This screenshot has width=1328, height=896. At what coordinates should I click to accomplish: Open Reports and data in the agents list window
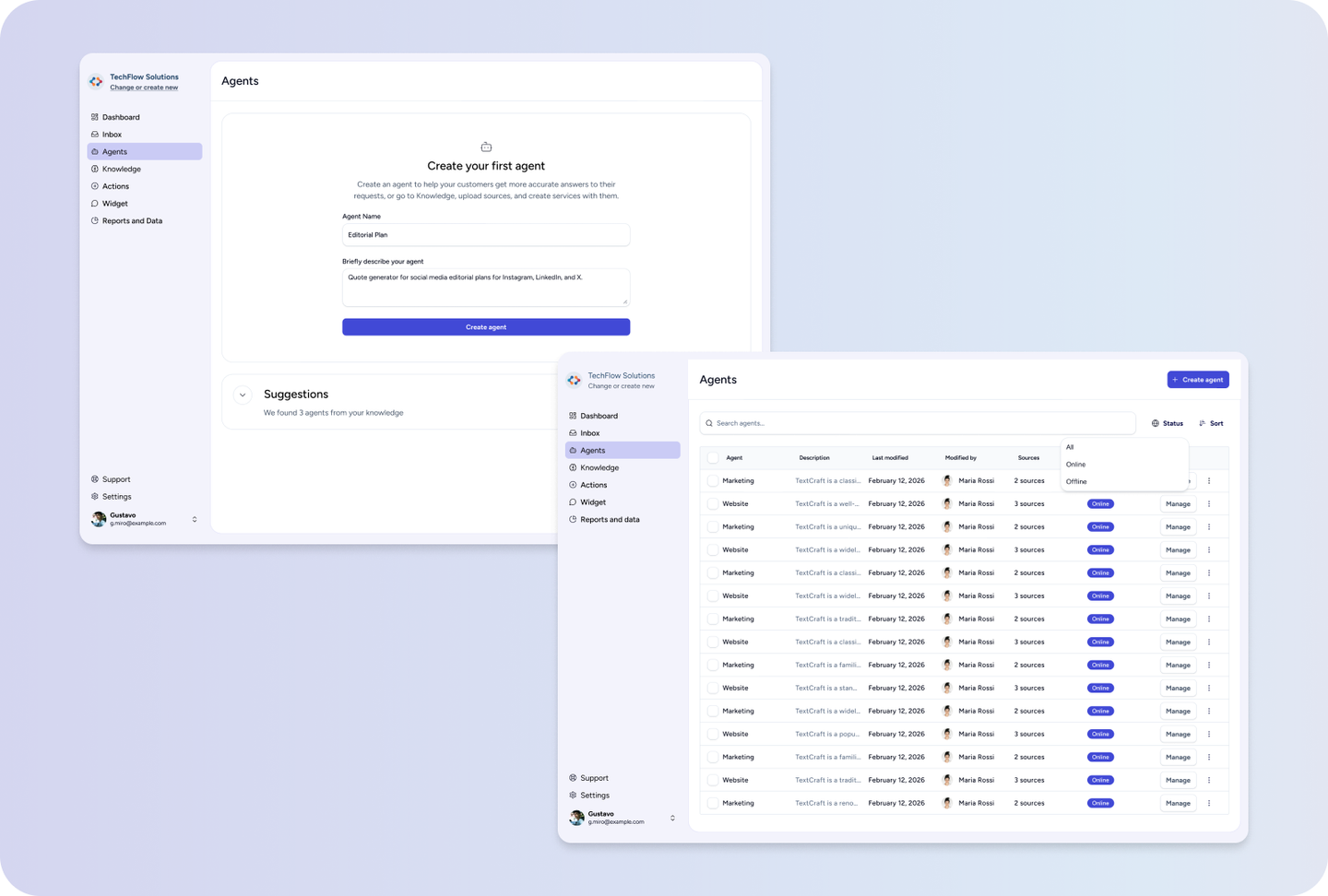622,520
